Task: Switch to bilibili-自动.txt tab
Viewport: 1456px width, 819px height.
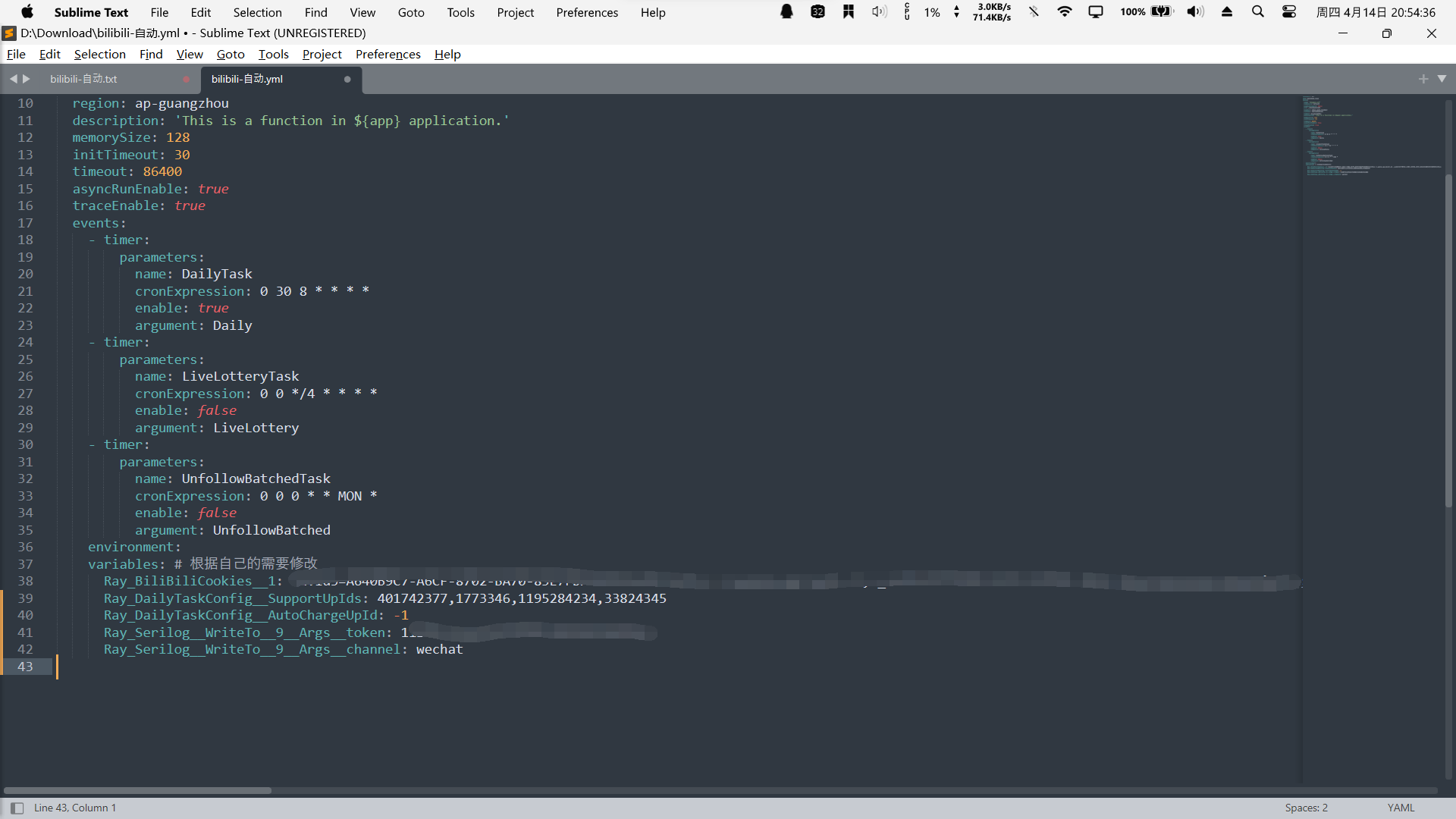Action: coord(83,79)
